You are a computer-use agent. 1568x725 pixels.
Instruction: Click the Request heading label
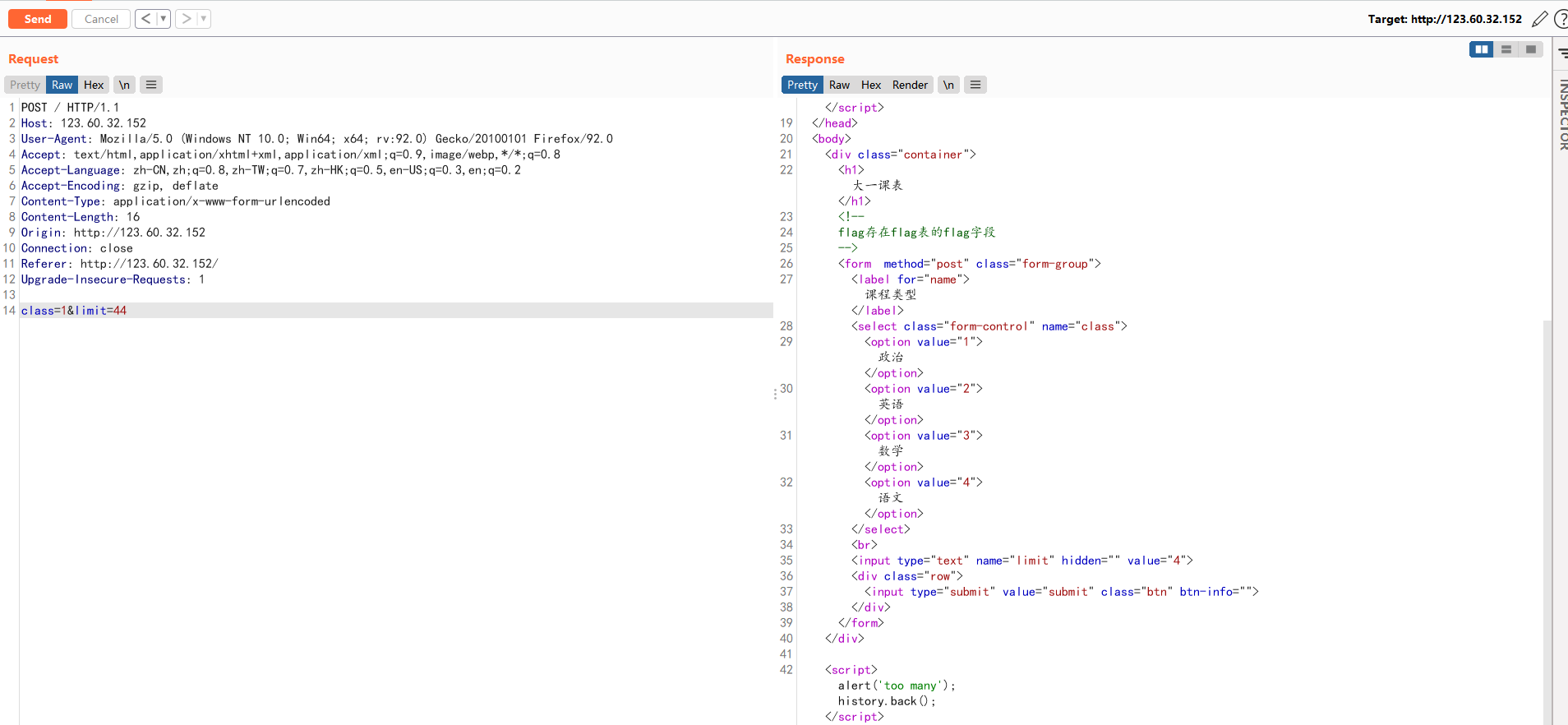pos(34,59)
